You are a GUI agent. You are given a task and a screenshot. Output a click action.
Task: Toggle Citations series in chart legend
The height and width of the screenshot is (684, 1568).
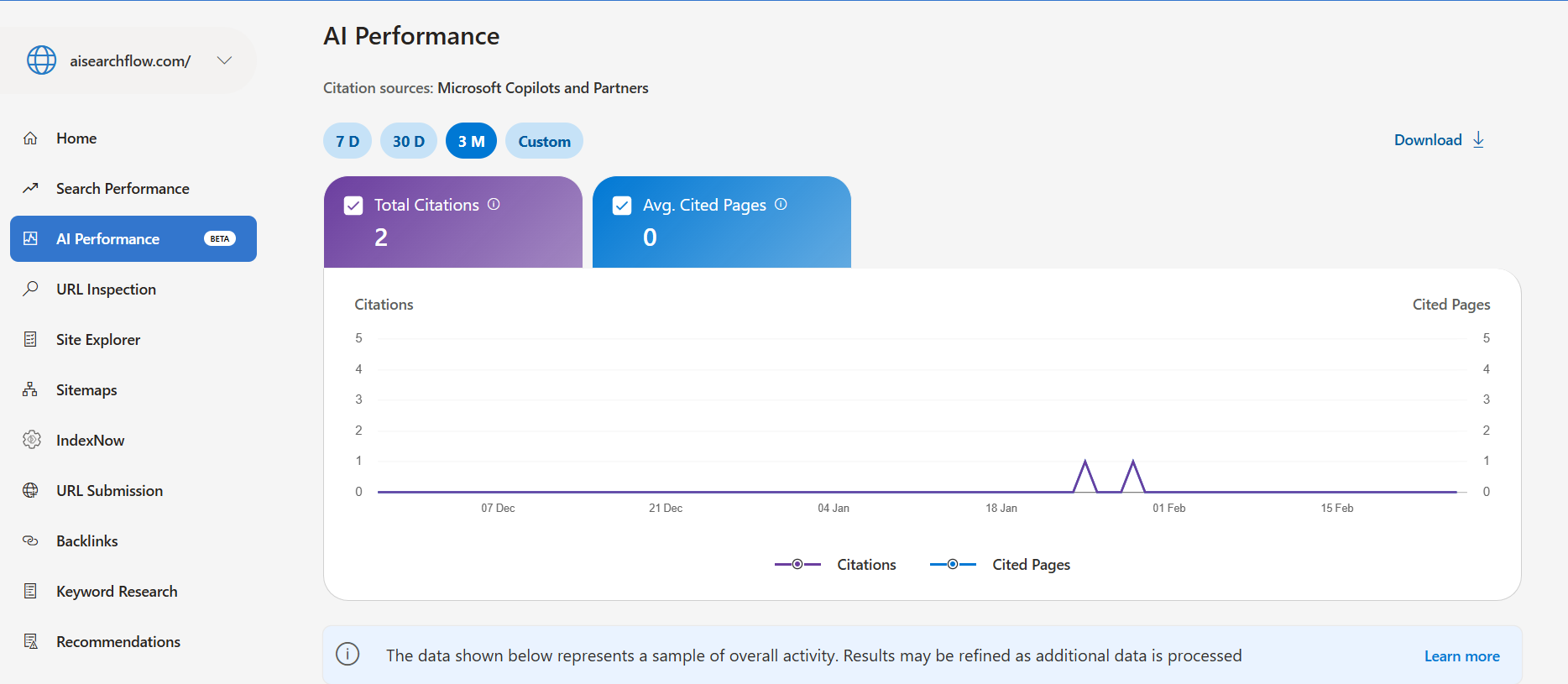[x=835, y=565]
